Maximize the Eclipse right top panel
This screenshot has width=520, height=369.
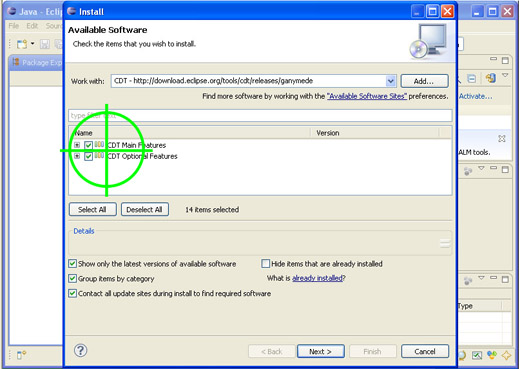[x=505, y=60]
